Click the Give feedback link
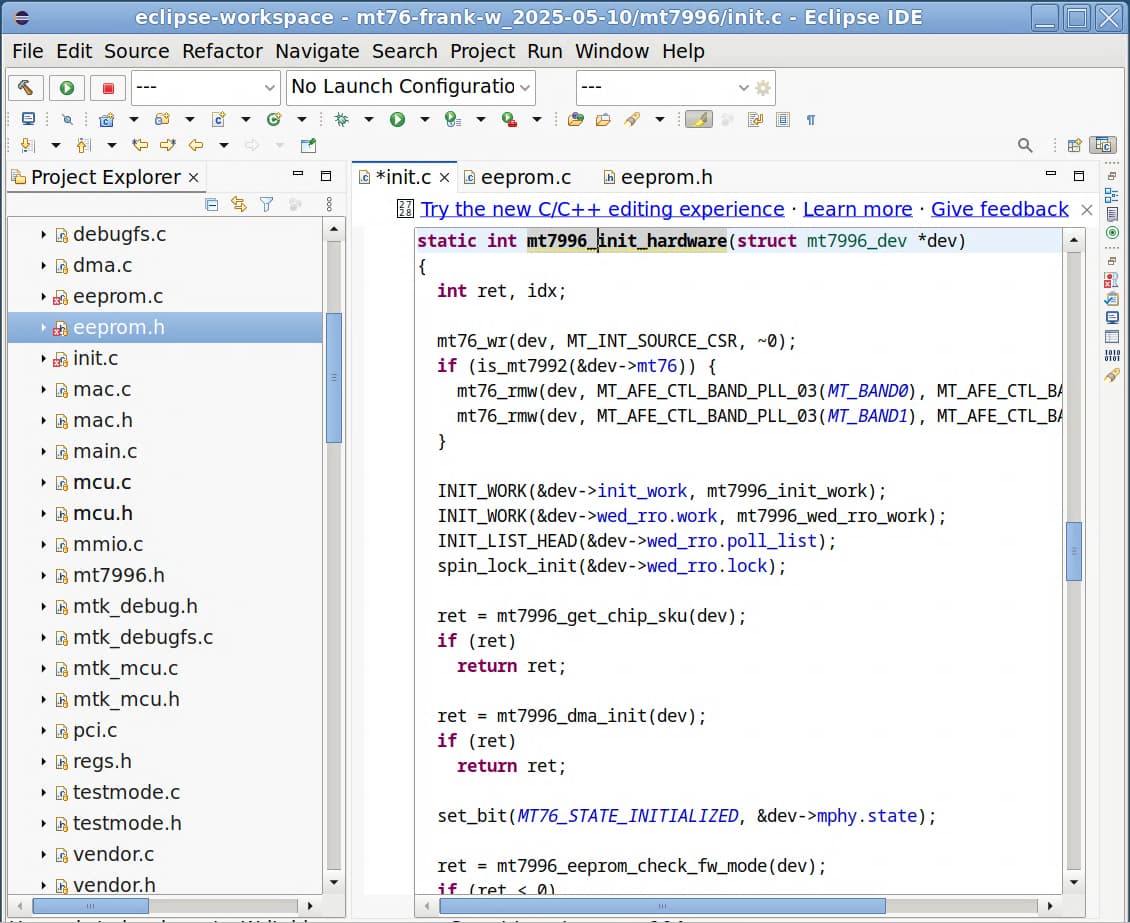The image size is (1130, 923). click(1000, 209)
